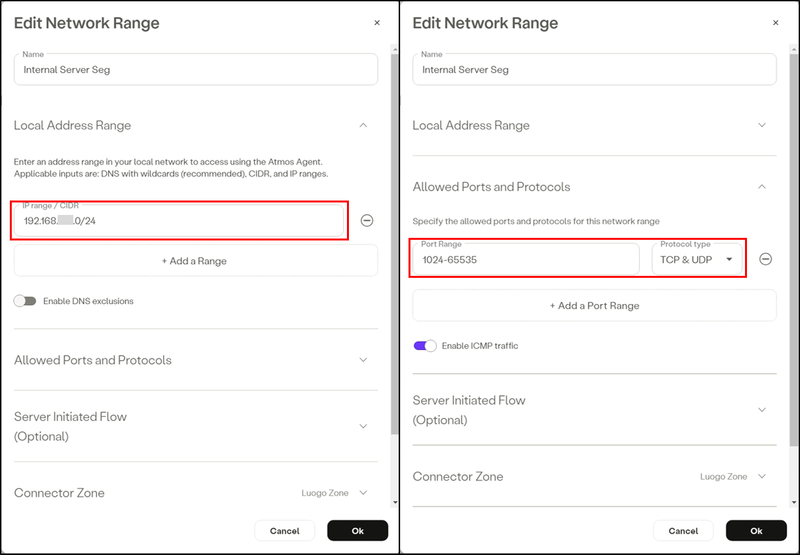Close the left Edit Network Range dialog

(377, 23)
